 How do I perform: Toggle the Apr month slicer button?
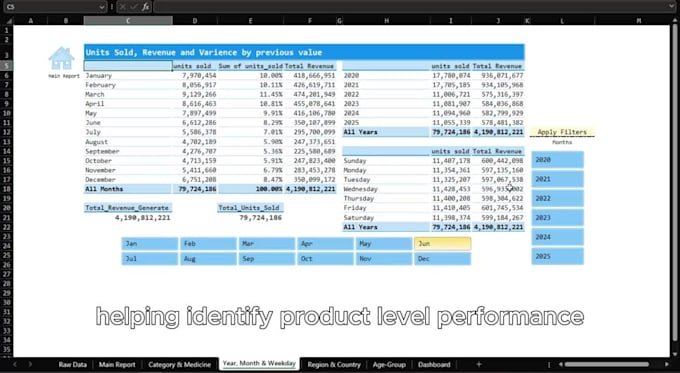325,244
